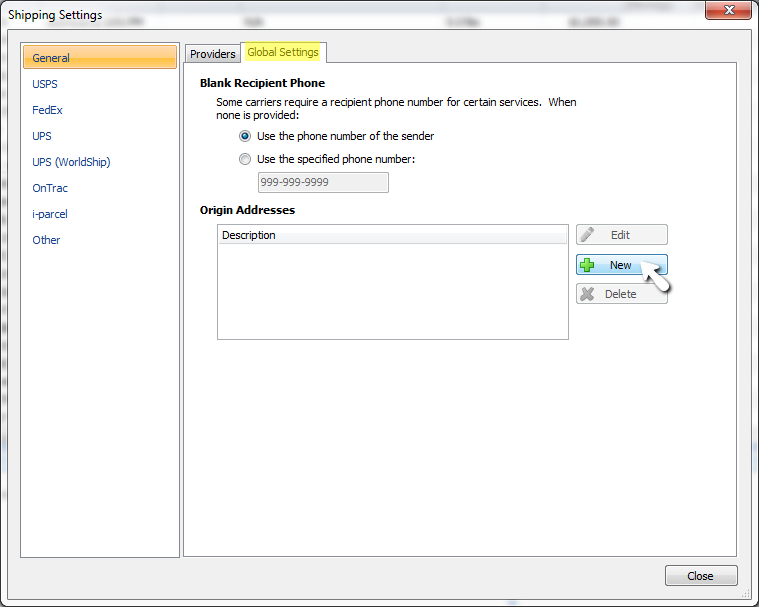Open USPS settings in sidebar
Image resolution: width=759 pixels, height=607 pixels.
pyautogui.click(x=45, y=84)
